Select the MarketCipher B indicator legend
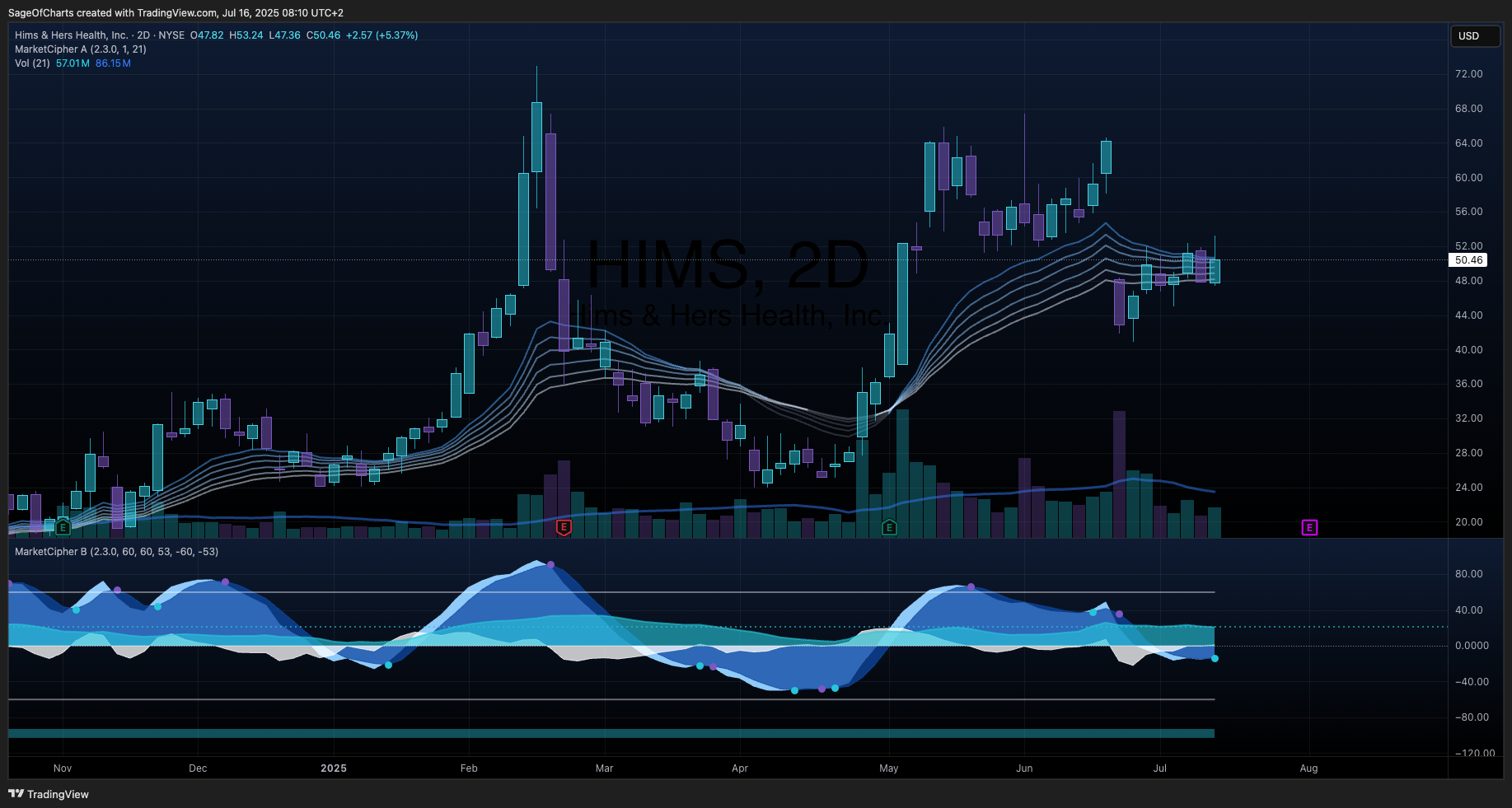The image size is (1512, 808). (x=116, y=552)
